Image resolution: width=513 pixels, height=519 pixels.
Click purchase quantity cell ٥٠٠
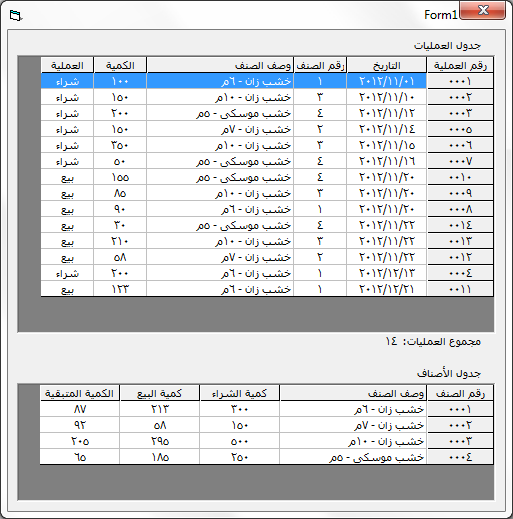pos(239,441)
